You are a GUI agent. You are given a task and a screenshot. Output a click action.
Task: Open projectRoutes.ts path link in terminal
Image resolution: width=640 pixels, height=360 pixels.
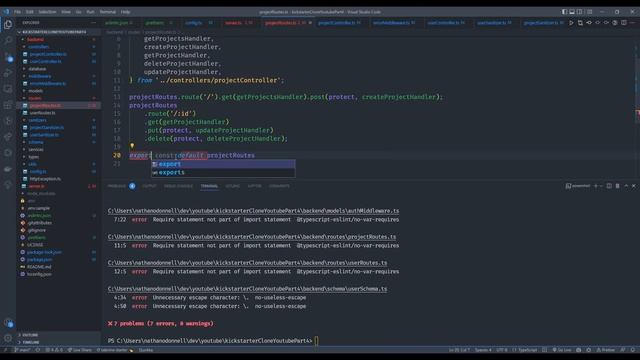click(x=252, y=237)
